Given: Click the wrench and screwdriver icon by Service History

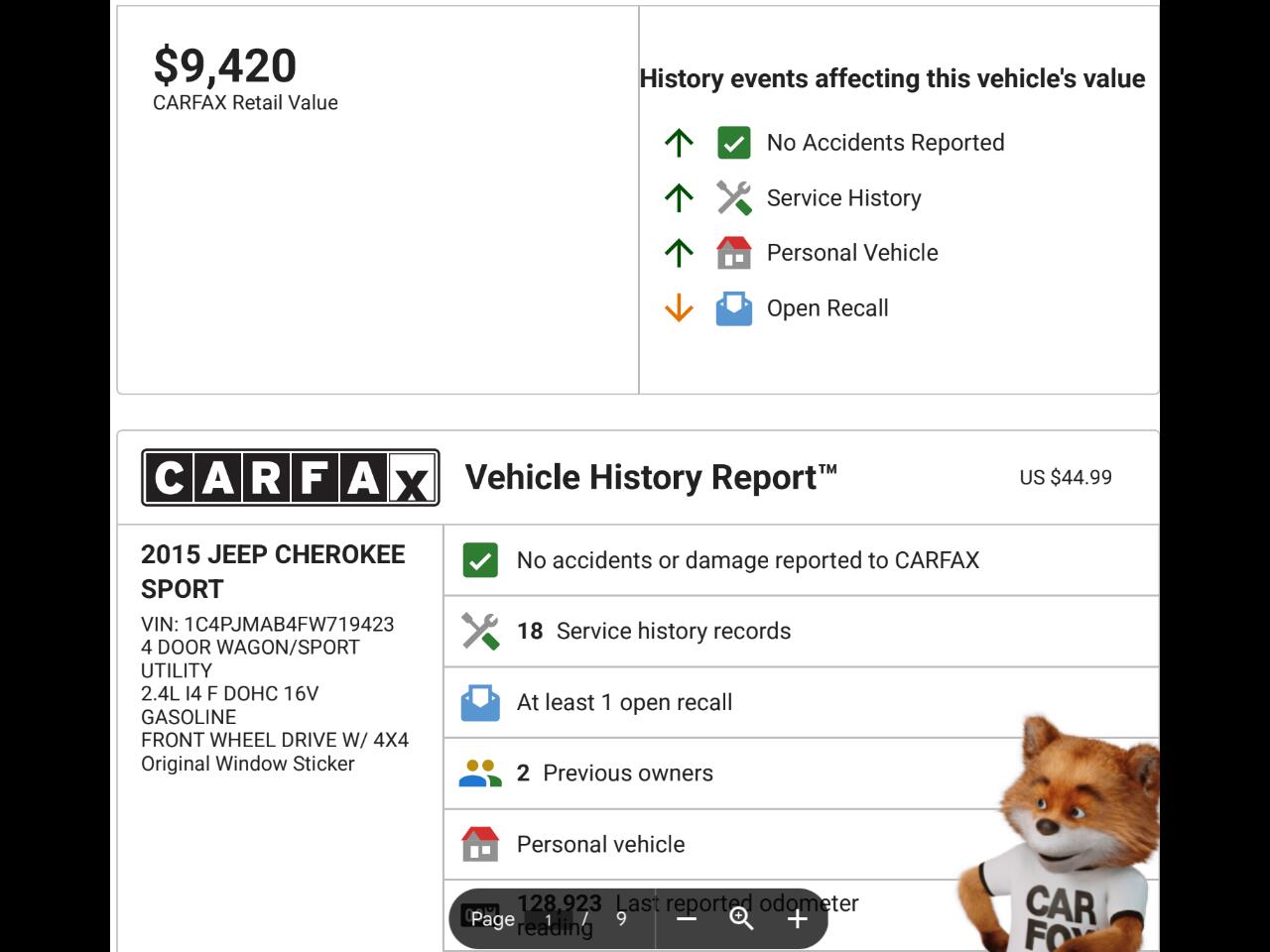Looking at the screenshot, I should tap(734, 198).
